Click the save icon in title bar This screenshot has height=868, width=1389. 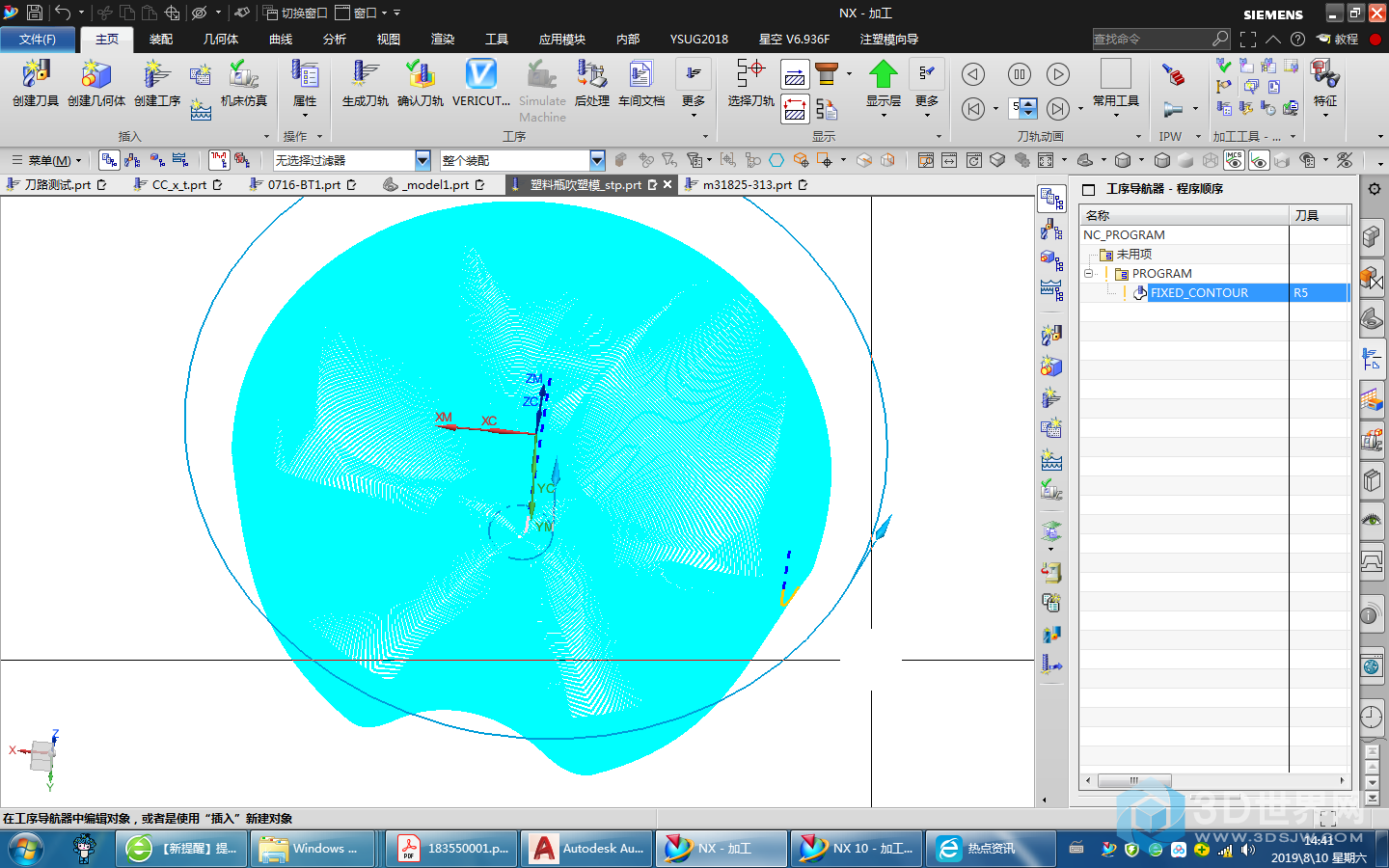pos(35,13)
